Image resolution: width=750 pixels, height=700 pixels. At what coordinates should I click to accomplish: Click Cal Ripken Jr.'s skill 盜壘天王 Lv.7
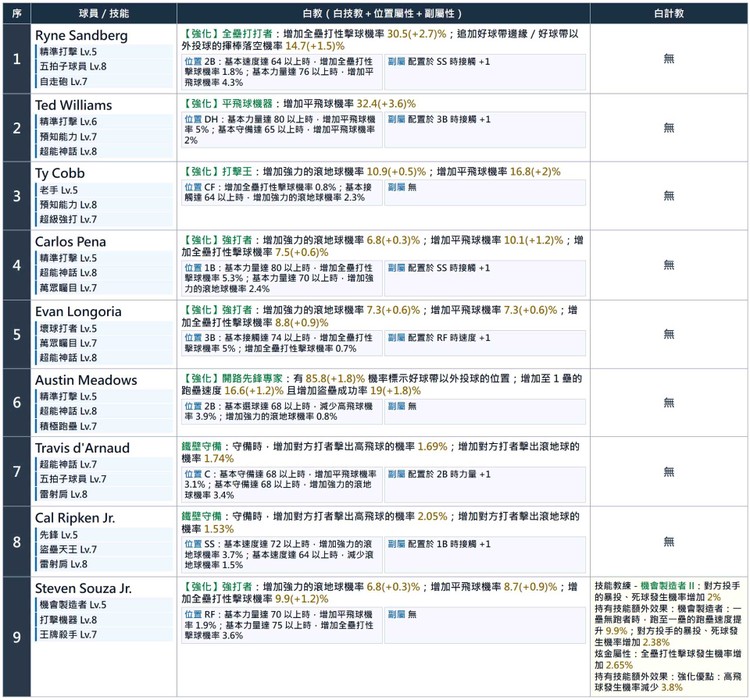coord(104,549)
